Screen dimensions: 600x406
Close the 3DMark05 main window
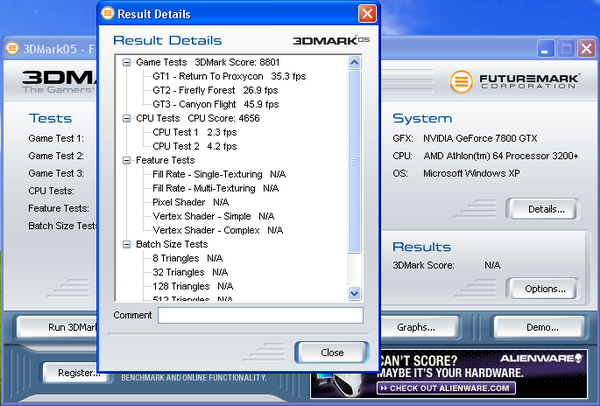(x=586, y=49)
